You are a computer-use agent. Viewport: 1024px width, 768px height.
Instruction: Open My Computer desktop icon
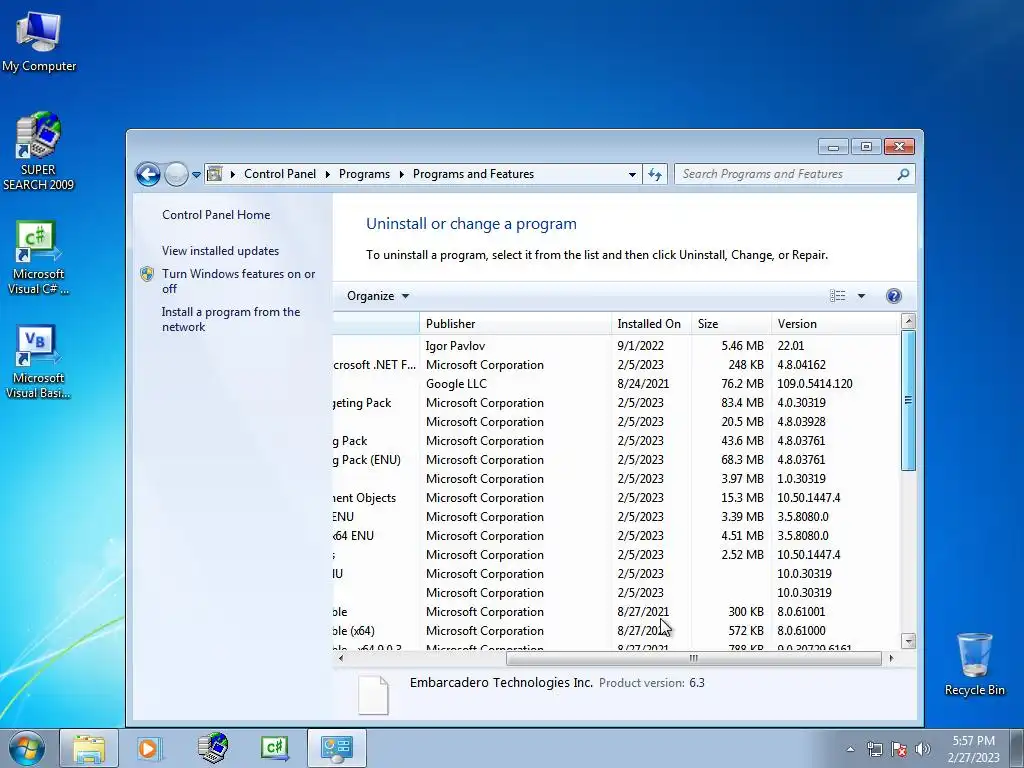point(39,41)
